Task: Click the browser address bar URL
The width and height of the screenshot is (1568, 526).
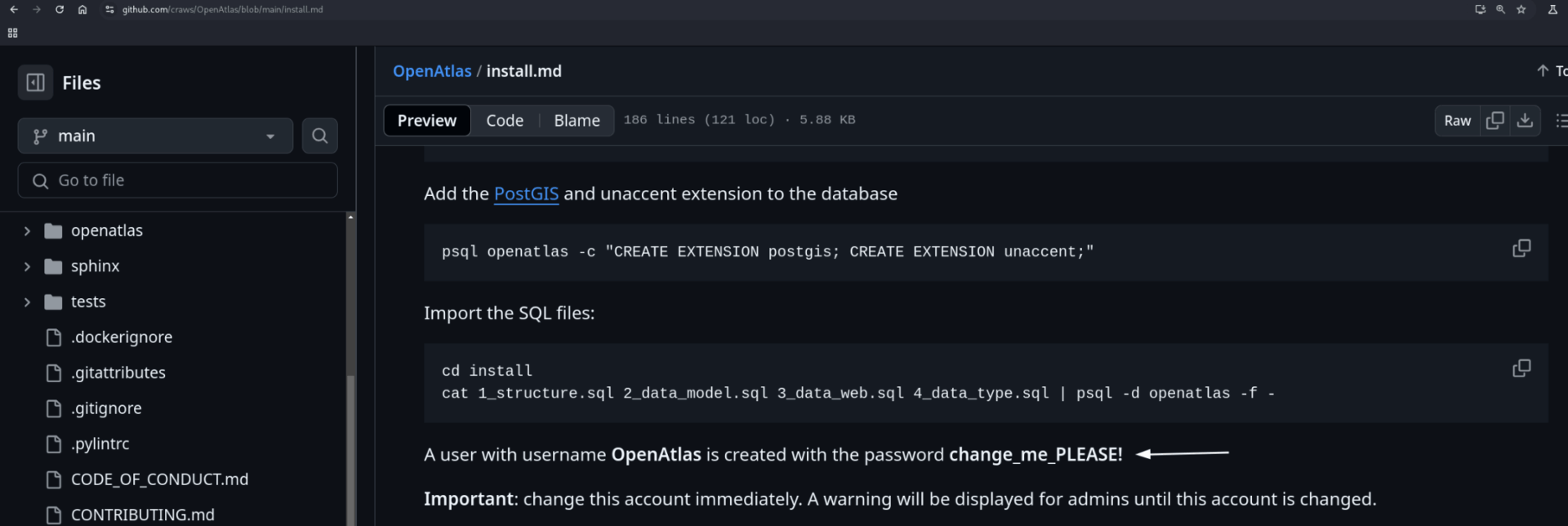Action: click(x=222, y=10)
